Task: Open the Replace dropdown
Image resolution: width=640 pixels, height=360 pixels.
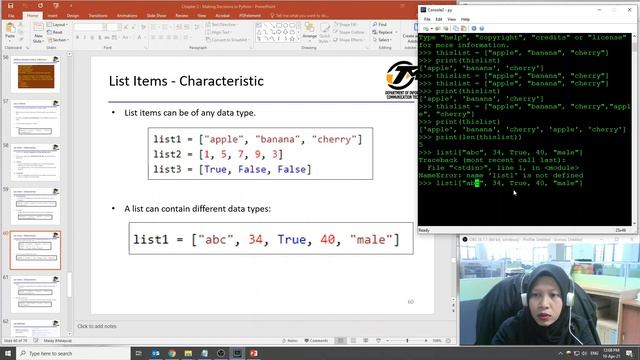Action: [384, 32]
